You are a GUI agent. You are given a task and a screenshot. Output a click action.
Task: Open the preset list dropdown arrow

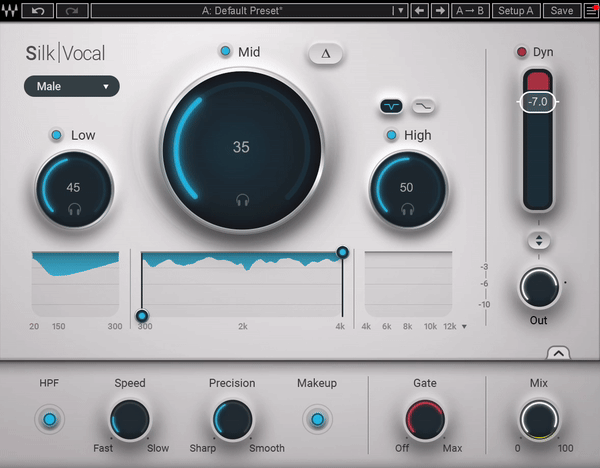click(400, 11)
